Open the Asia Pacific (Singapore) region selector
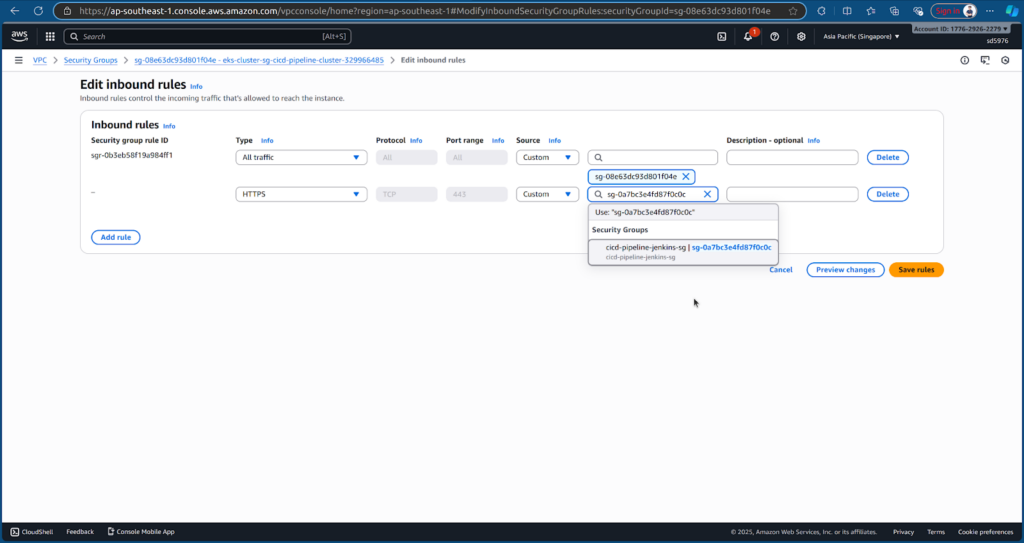This screenshot has width=1024, height=543. (x=861, y=36)
